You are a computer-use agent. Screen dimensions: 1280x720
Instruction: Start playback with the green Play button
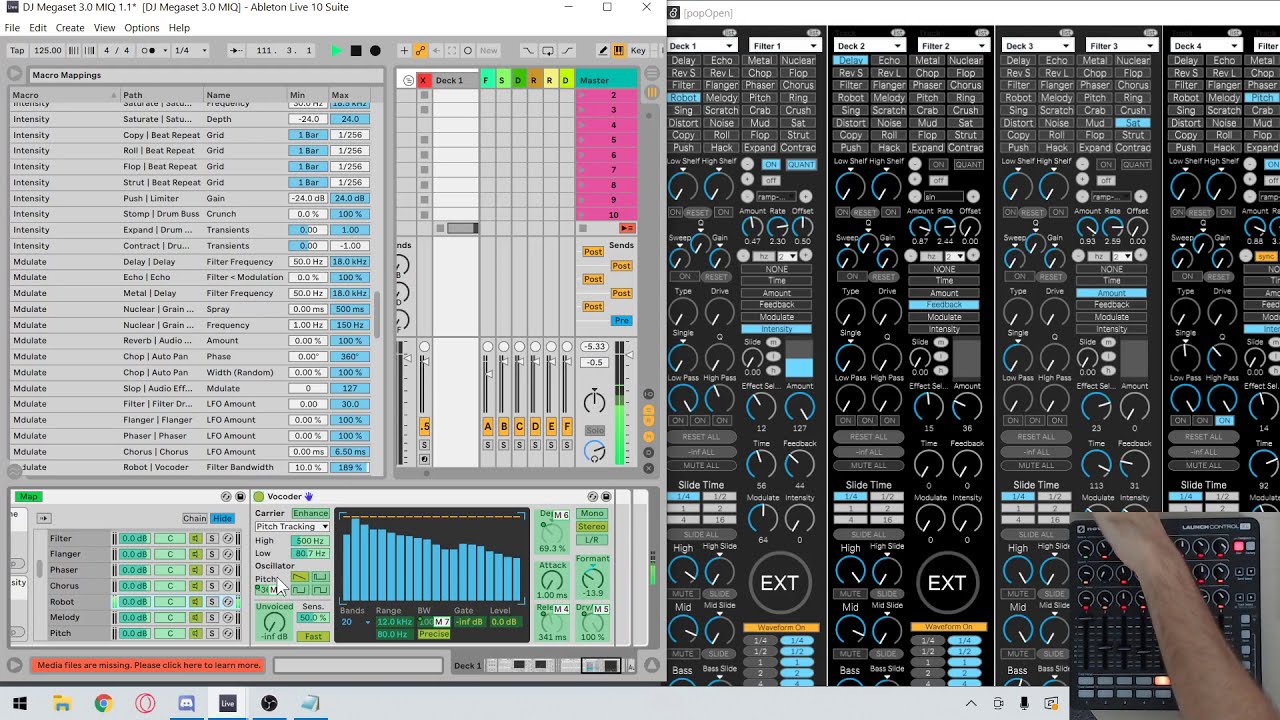[x=336, y=50]
